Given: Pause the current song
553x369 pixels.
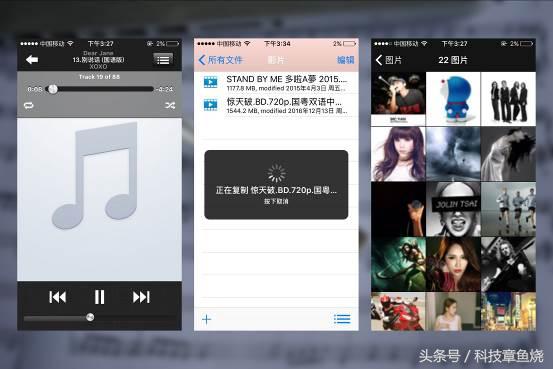Looking at the screenshot, I should click(99, 297).
